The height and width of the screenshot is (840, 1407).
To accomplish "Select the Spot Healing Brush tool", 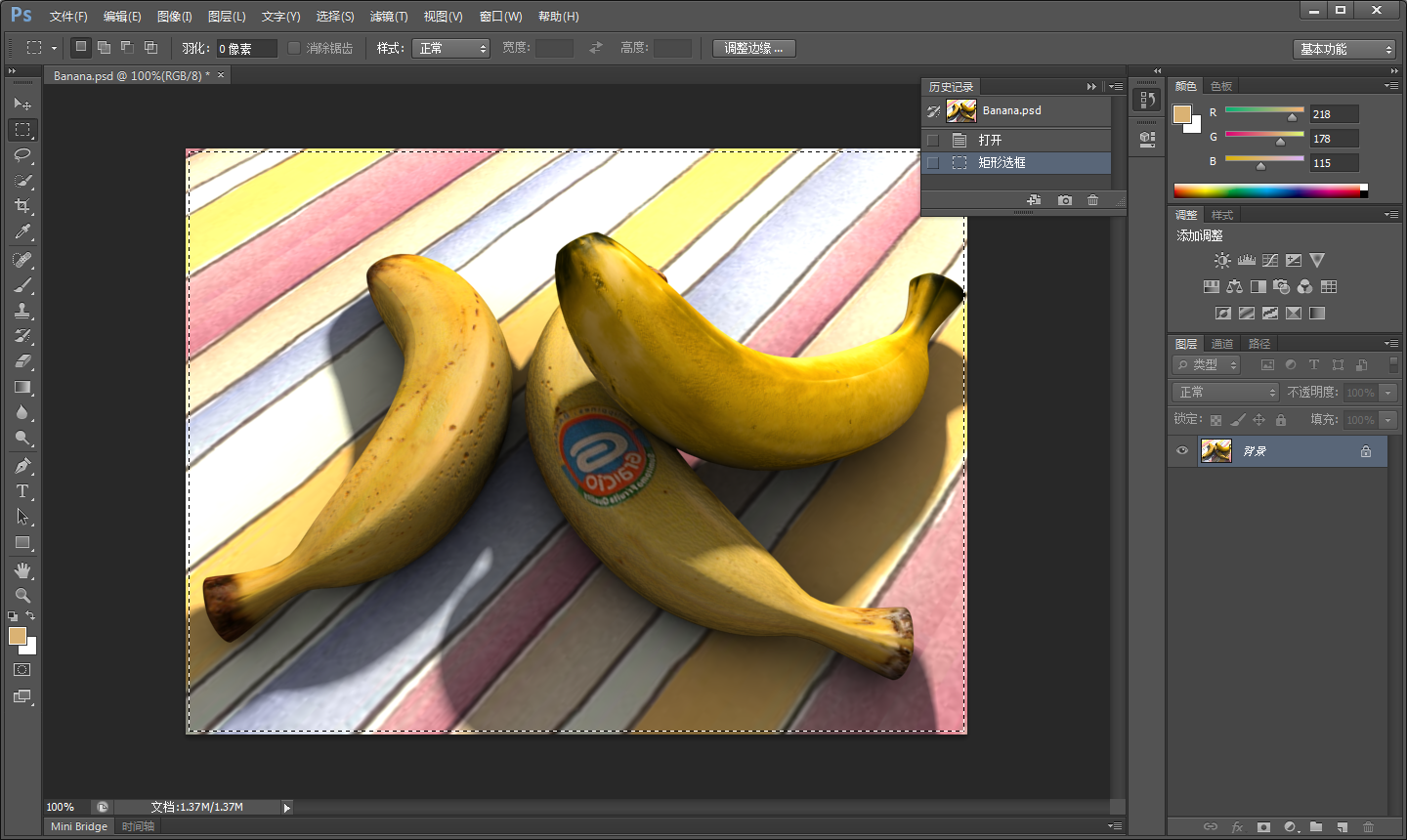I will point(22,260).
